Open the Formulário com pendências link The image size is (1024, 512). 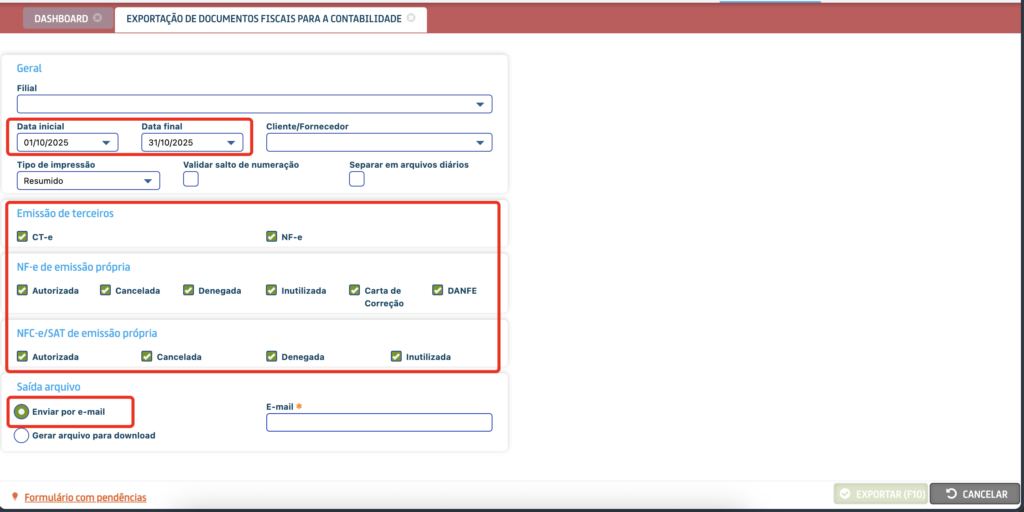85,497
